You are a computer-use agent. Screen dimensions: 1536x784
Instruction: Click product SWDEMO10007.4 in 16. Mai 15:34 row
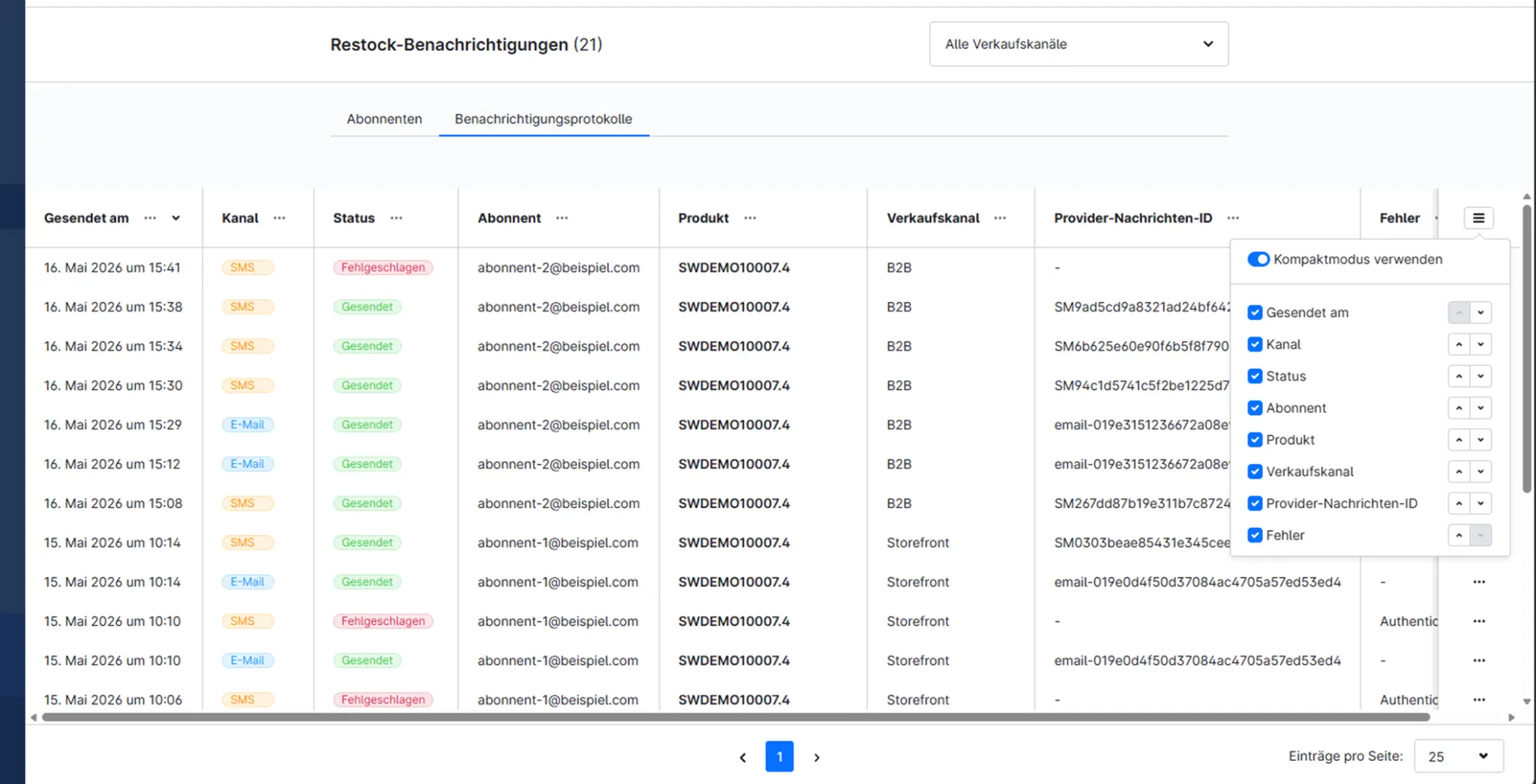(733, 346)
